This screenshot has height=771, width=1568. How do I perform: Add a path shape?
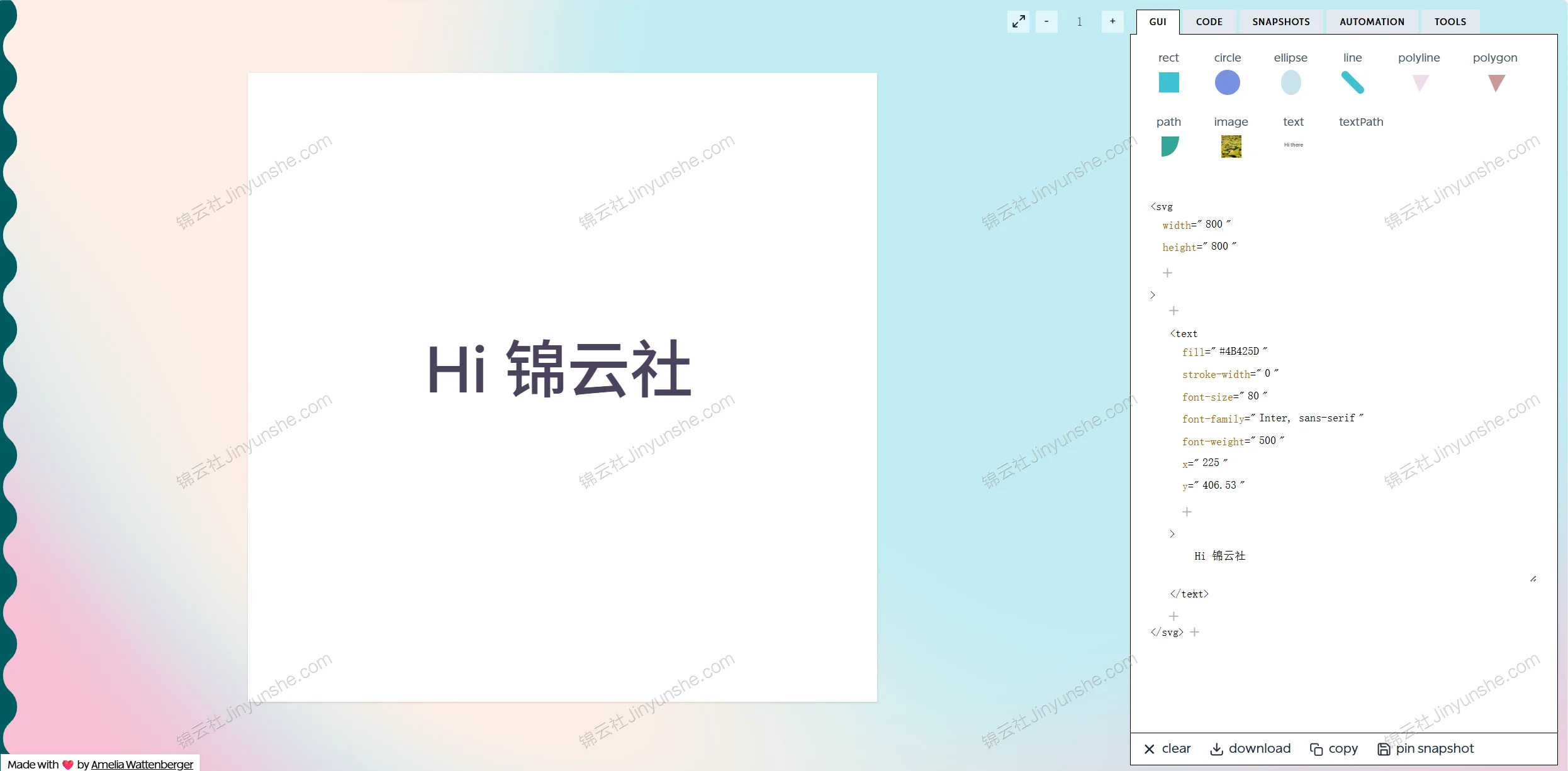pyautogui.click(x=1168, y=136)
